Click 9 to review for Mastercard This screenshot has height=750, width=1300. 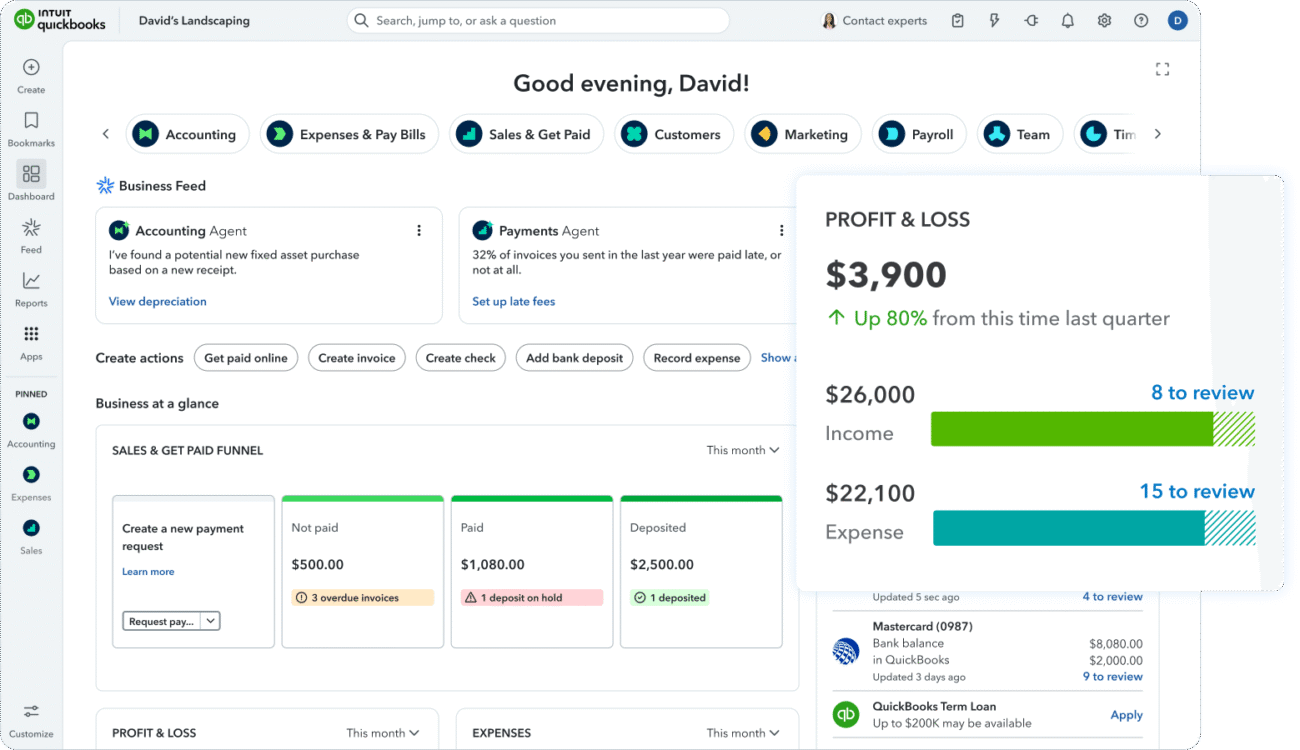tap(1112, 677)
